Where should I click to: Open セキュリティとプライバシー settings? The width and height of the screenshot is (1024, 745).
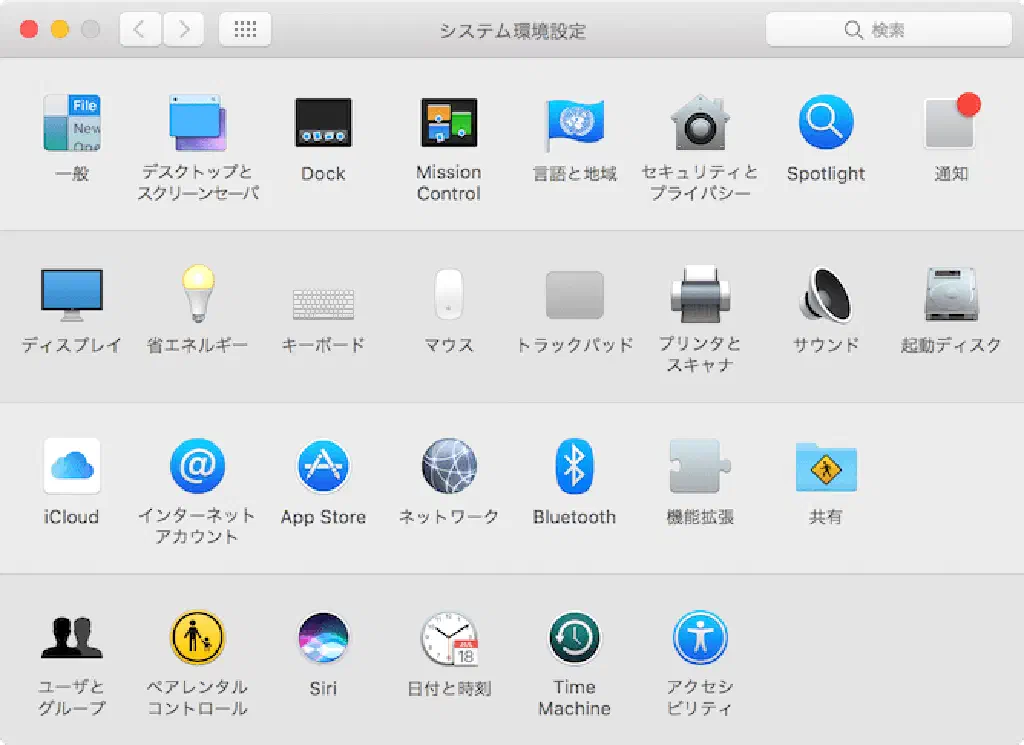pyautogui.click(x=700, y=124)
